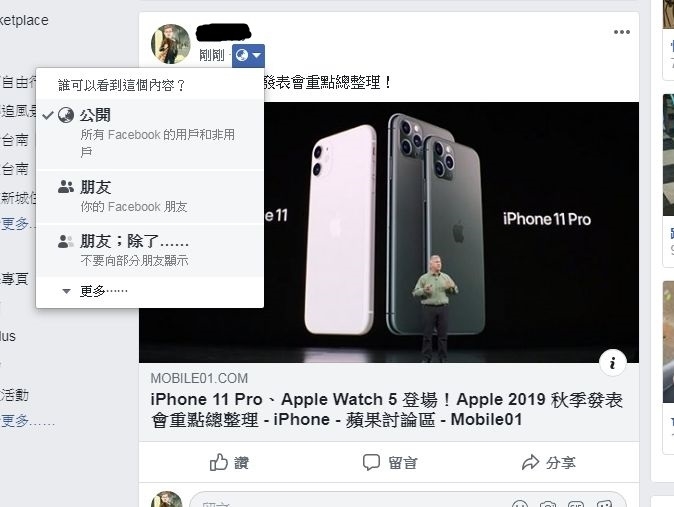This screenshot has width=674, height=507.
Task: Select 朋友；除了 friends except option
Action: 150,250
